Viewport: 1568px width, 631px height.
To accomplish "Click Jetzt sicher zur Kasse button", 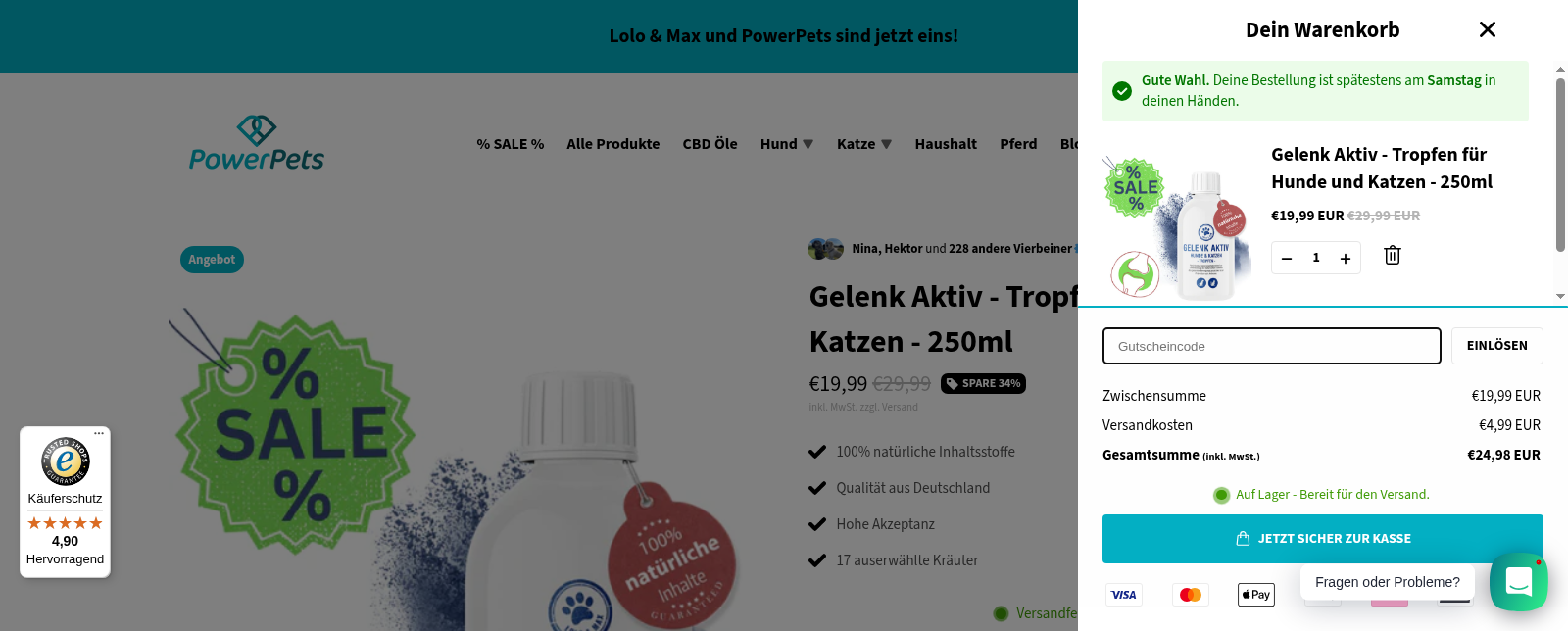I will click(1323, 539).
